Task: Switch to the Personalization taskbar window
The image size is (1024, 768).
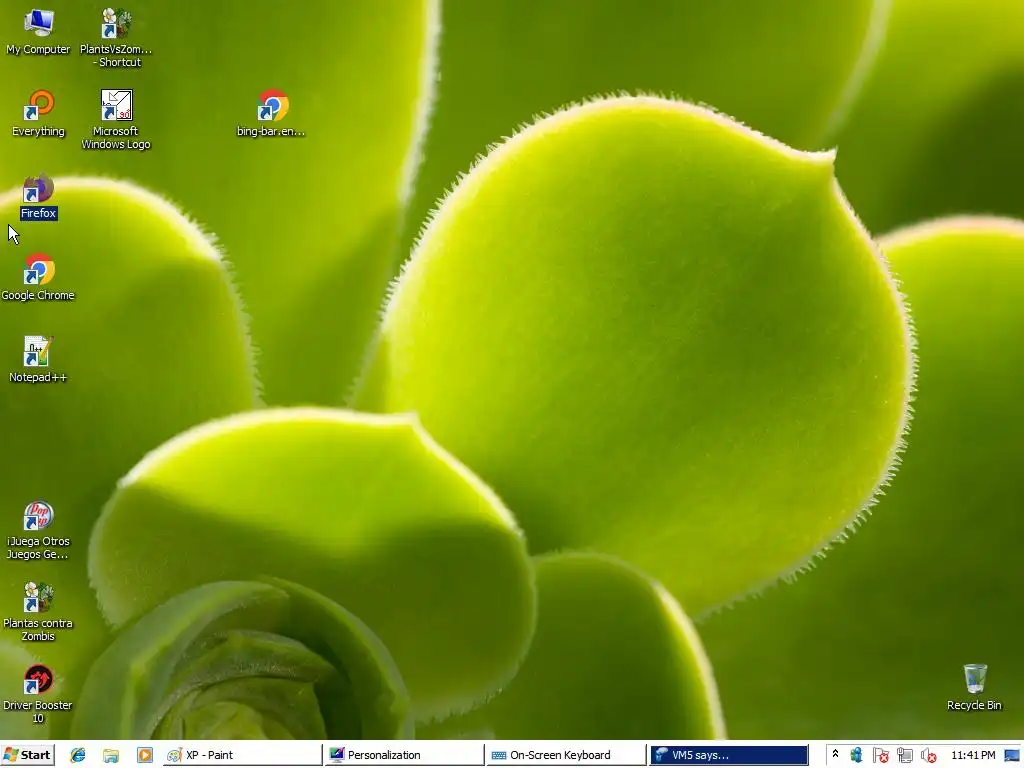Action: 405,755
